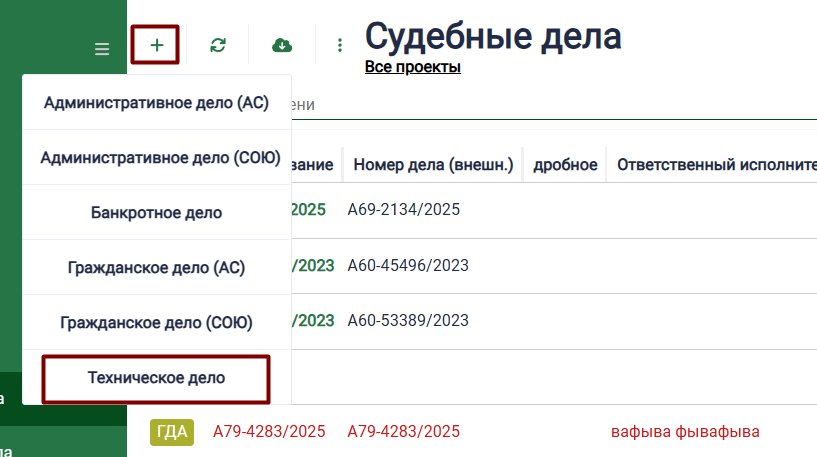This screenshot has width=817, height=457.
Task: Click the Судебные дела page title
Action: (493, 36)
